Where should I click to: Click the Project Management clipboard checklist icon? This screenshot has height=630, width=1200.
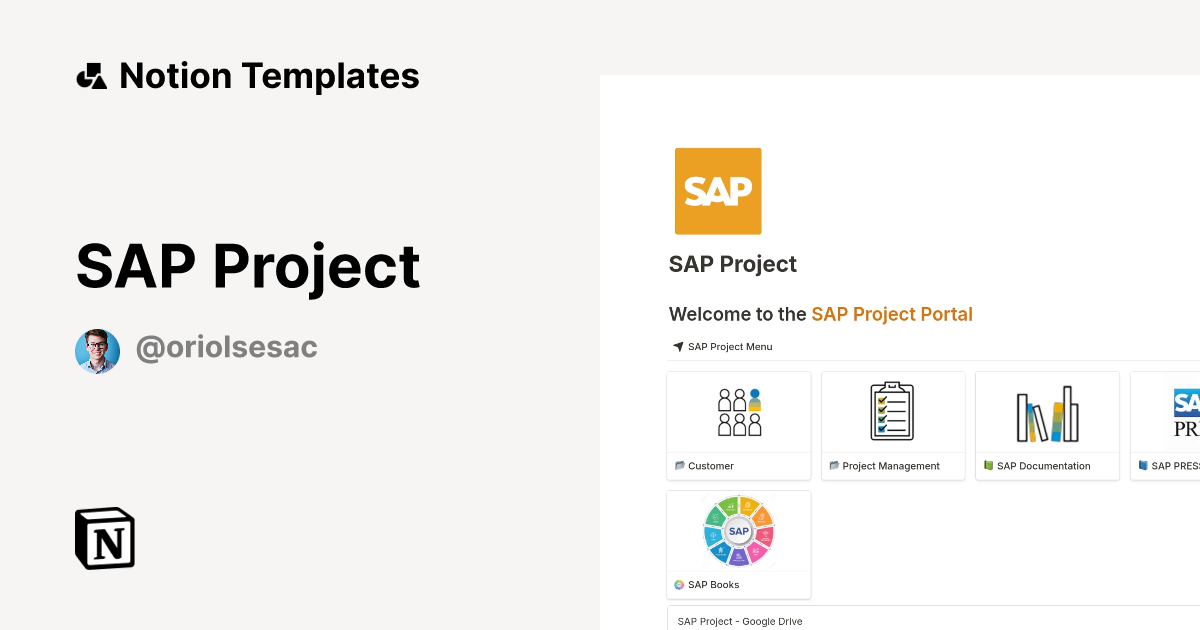892,410
